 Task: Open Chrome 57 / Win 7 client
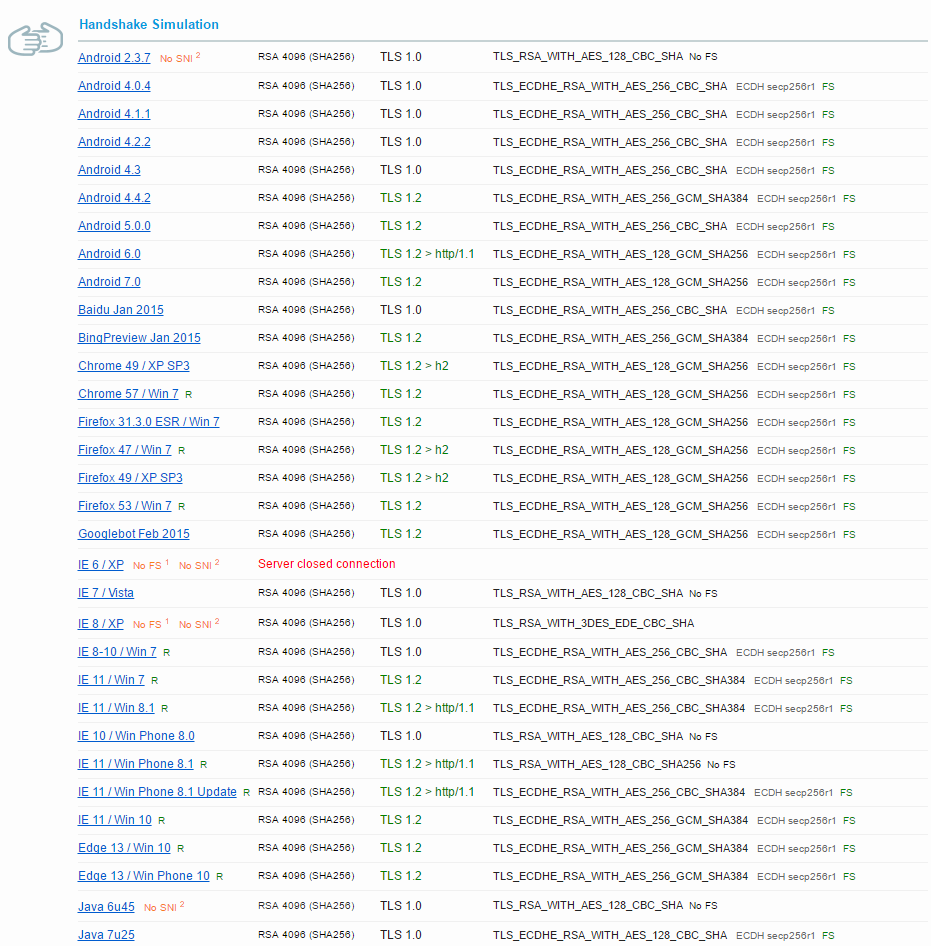128,394
